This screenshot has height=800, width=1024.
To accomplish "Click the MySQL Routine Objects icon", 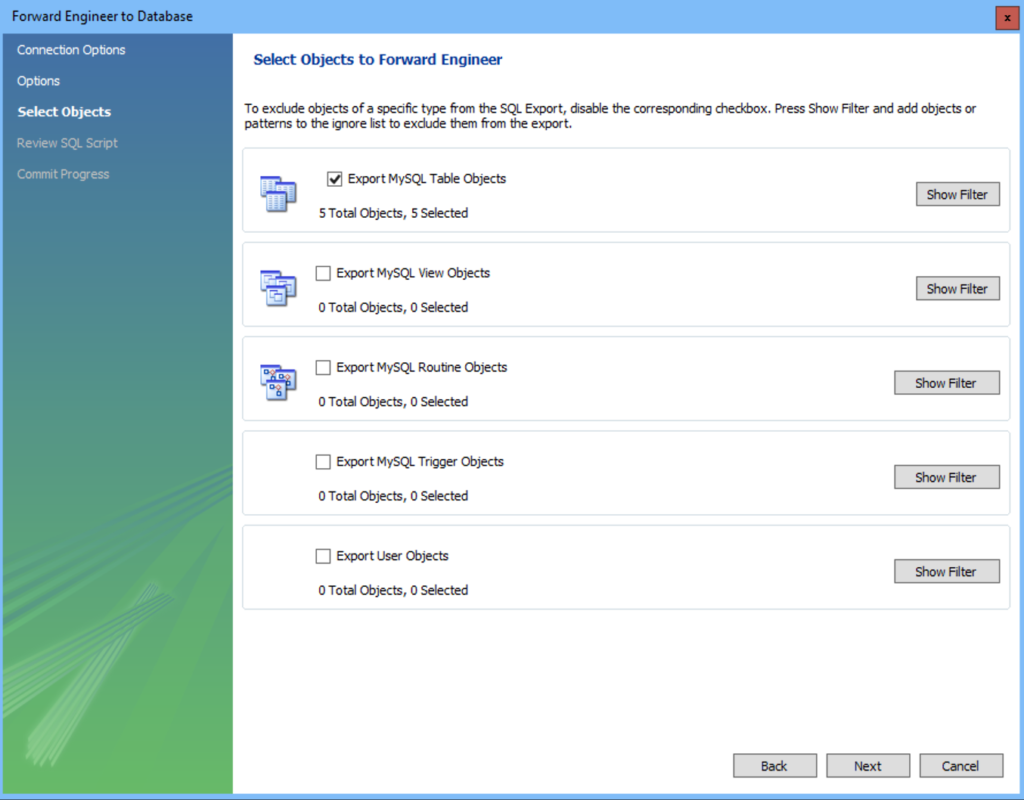I will (x=278, y=382).
